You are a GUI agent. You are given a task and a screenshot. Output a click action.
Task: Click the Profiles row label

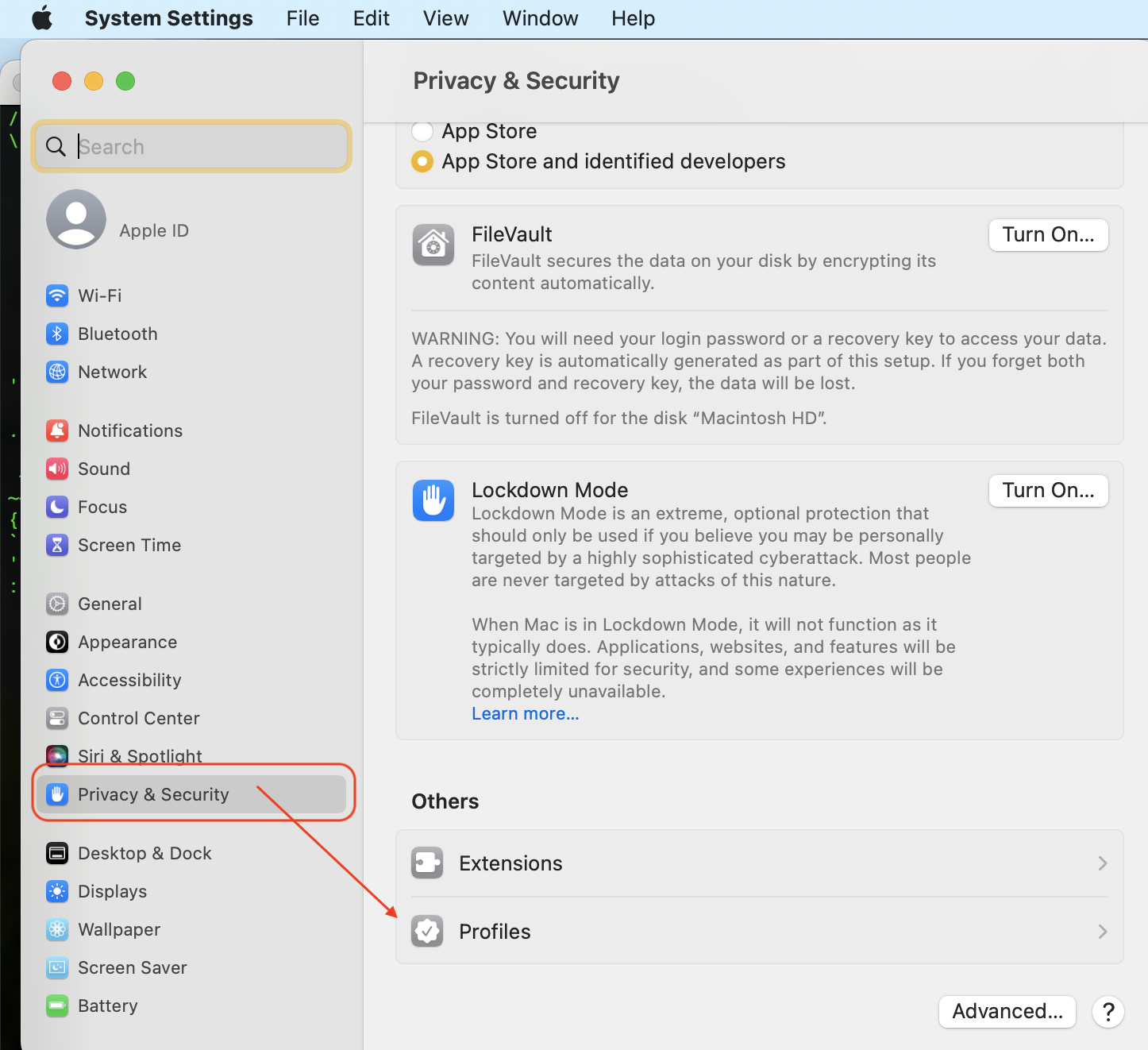(495, 932)
